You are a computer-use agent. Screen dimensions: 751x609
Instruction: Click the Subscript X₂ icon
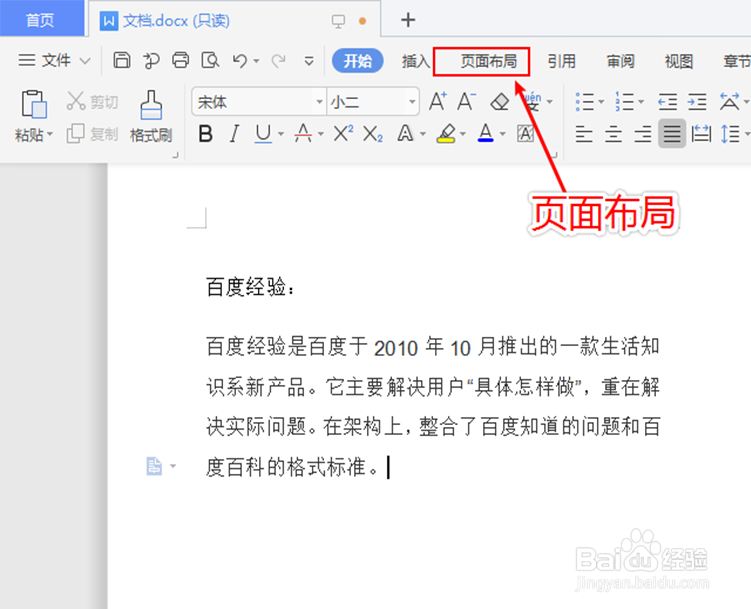click(373, 134)
